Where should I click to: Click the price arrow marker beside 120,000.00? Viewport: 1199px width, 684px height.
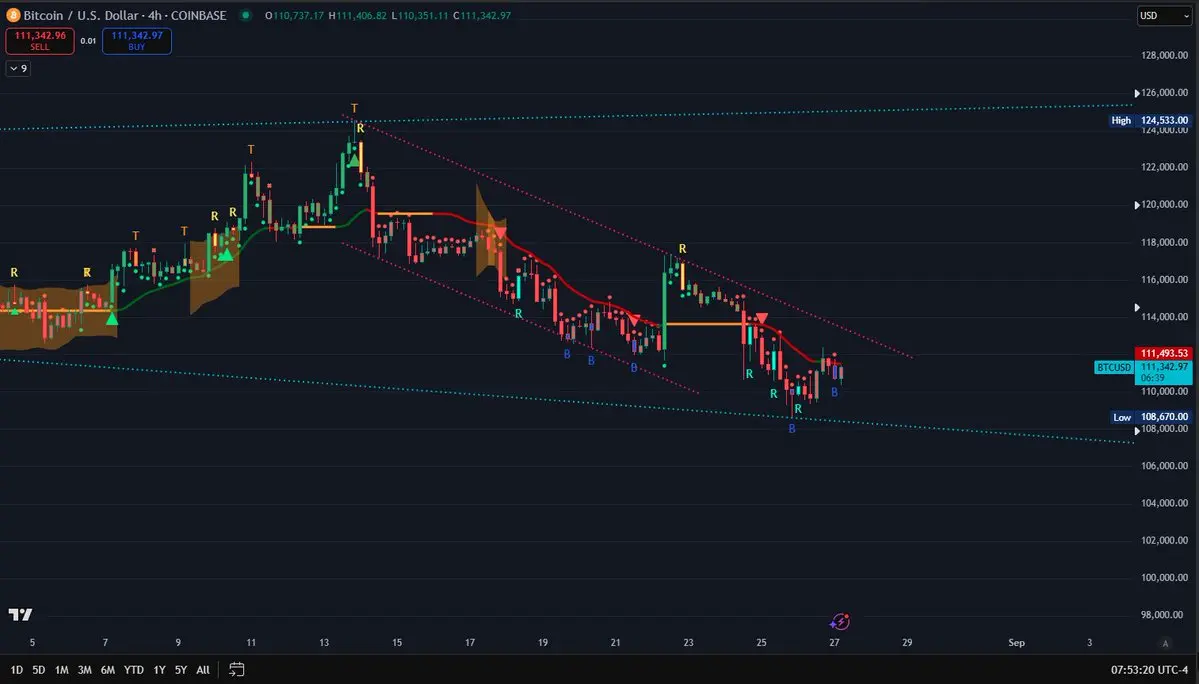(1137, 205)
